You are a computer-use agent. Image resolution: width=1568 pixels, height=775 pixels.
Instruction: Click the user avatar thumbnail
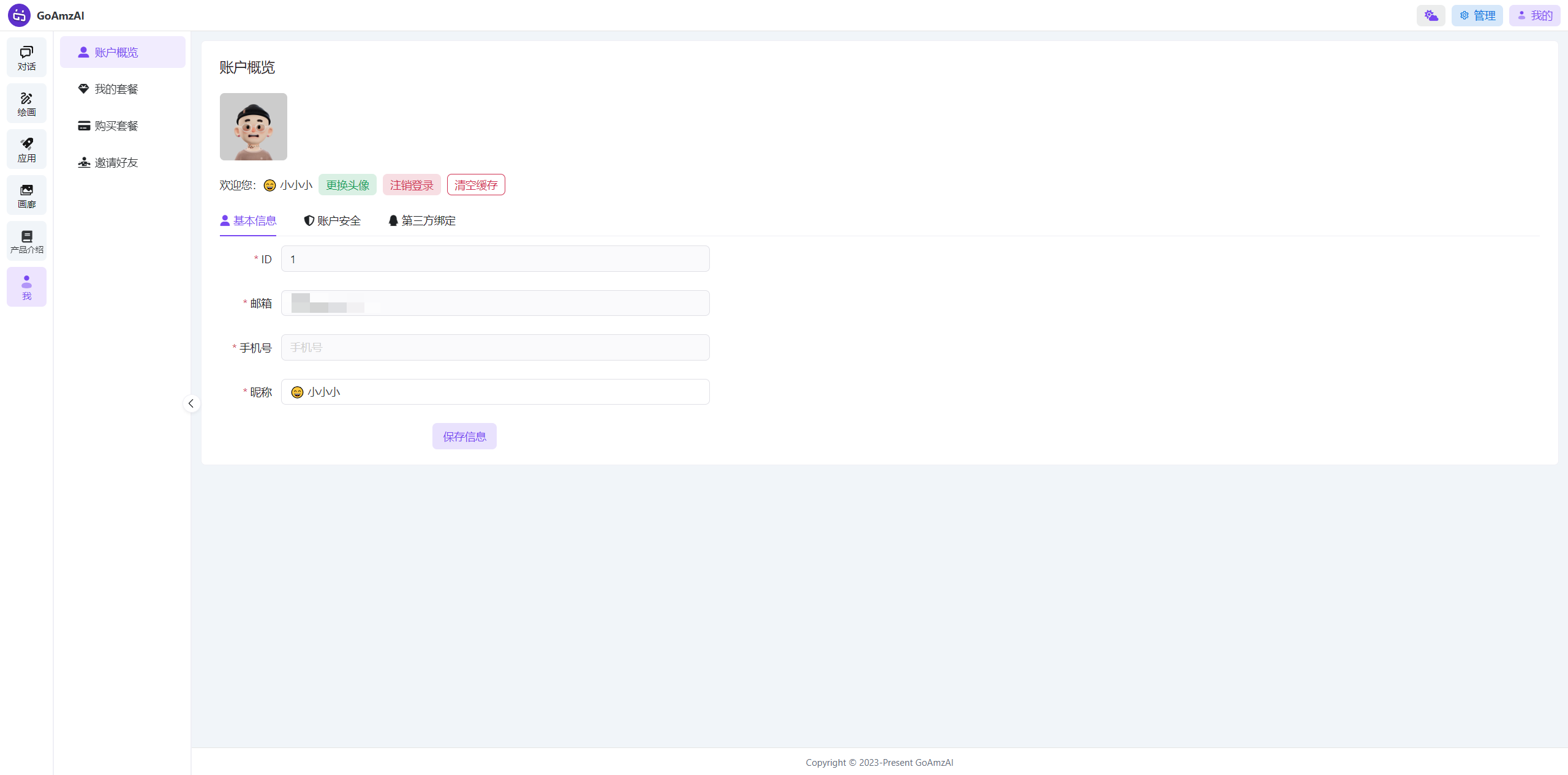pyautogui.click(x=254, y=127)
